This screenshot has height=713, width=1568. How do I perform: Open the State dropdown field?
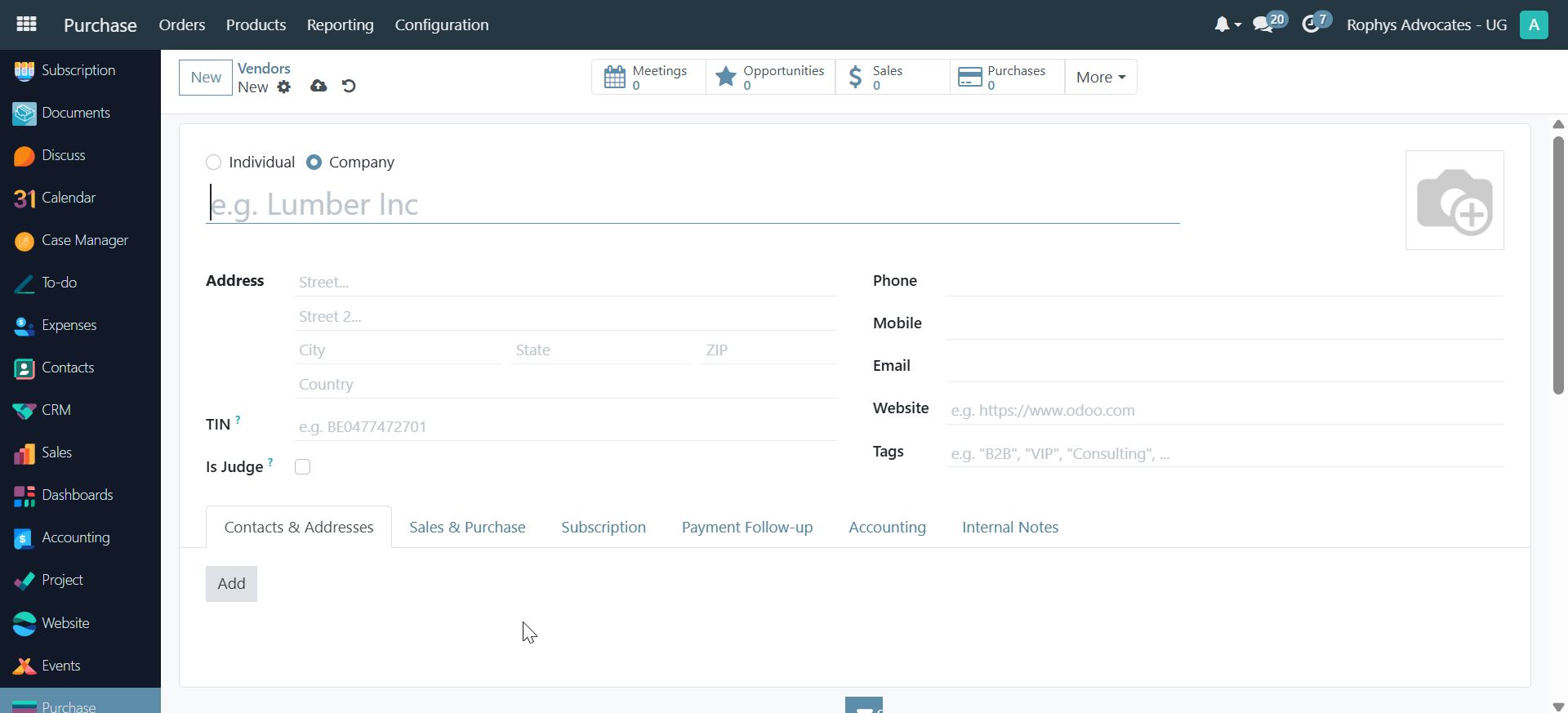601,350
